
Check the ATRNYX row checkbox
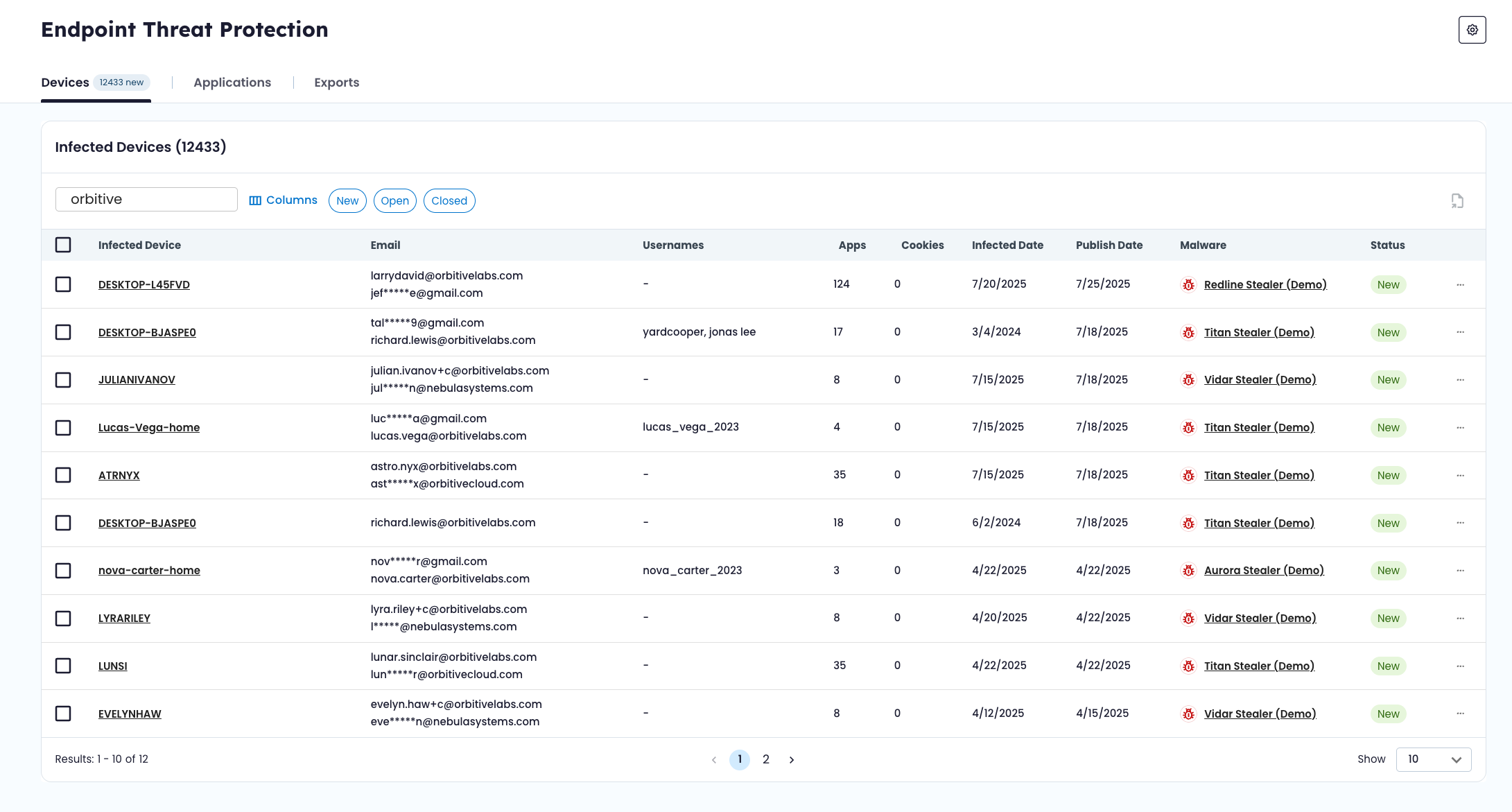point(63,475)
